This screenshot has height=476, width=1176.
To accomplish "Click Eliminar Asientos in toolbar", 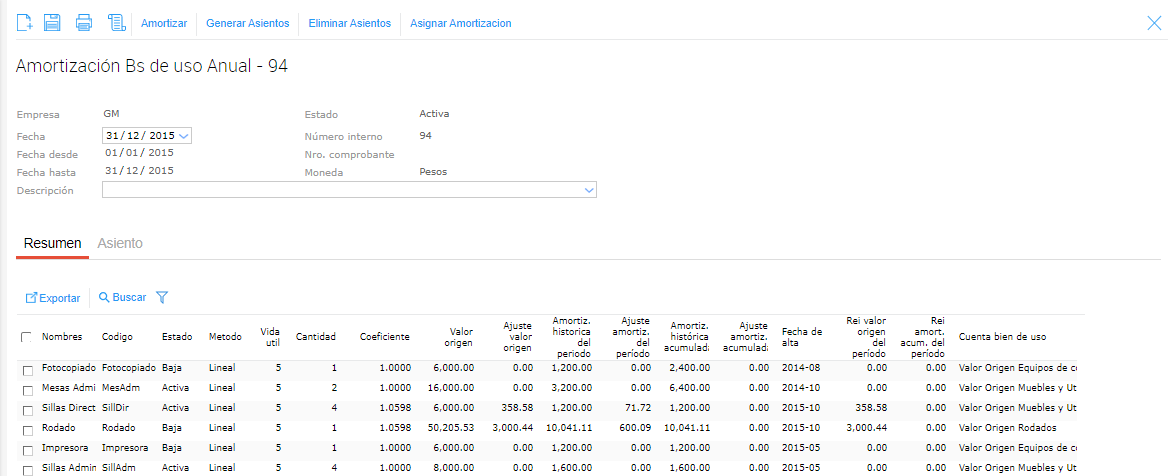I will tap(350, 23).
